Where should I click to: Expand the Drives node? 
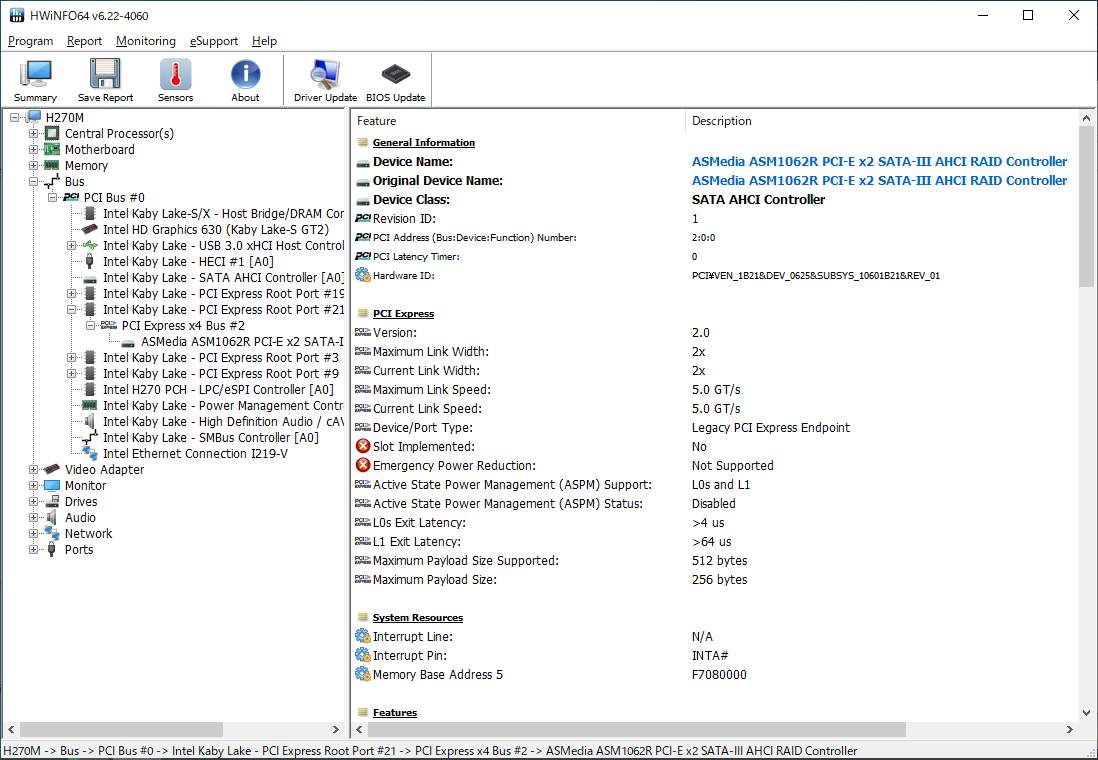tap(33, 502)
